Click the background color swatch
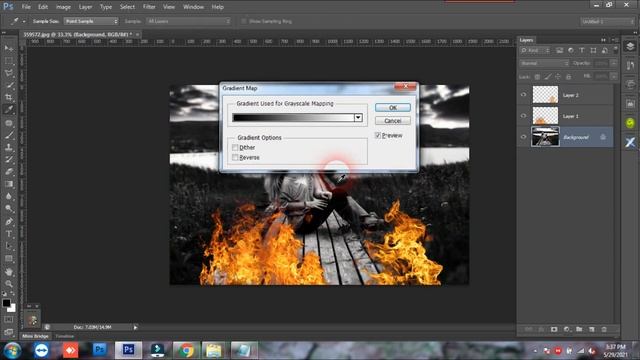640x360 pixels. (12, 308)
